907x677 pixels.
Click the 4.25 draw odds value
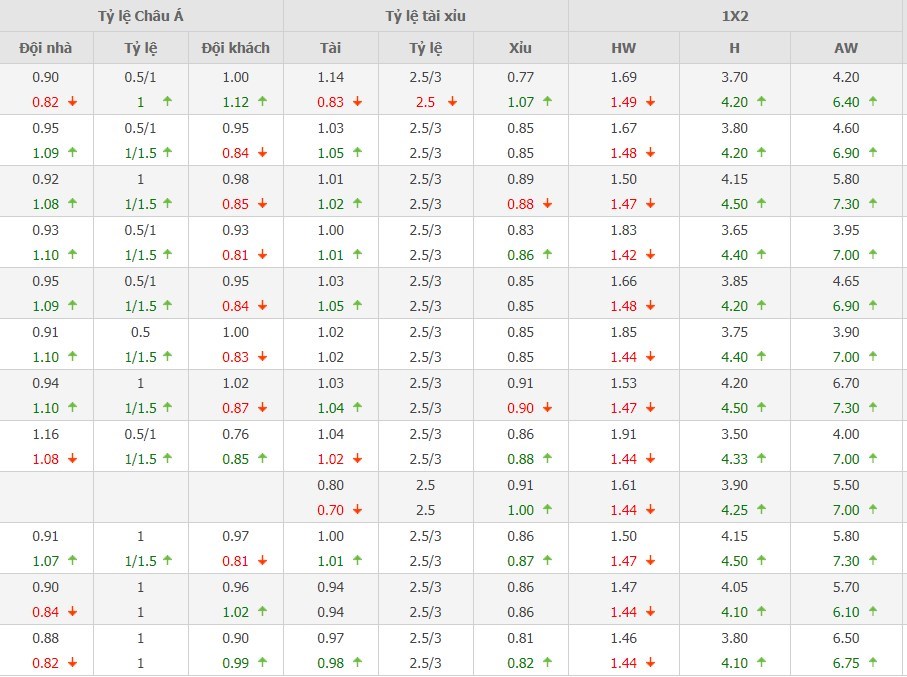[734, 509]
